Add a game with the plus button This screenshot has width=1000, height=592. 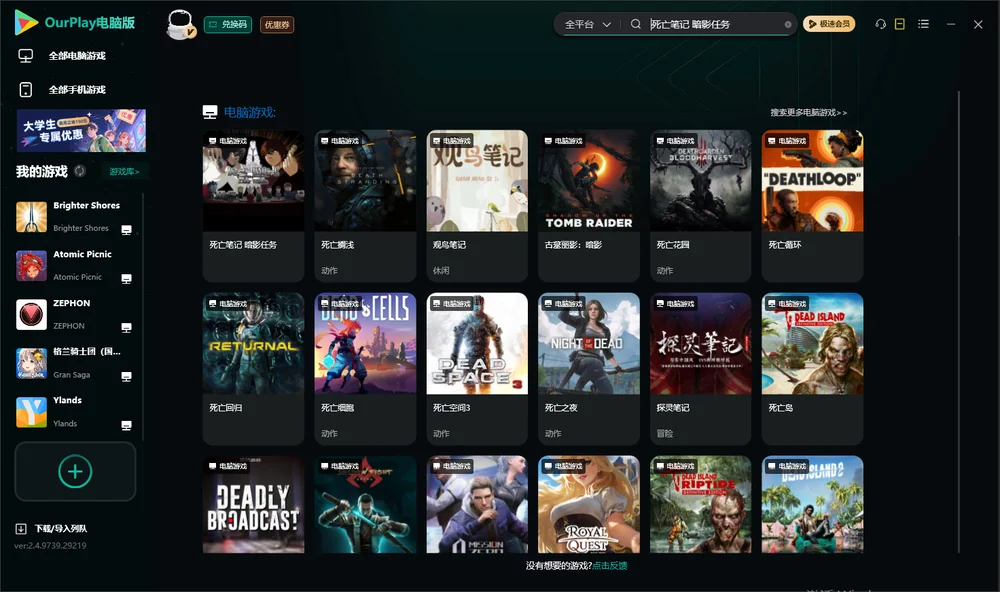pos(75,471)
